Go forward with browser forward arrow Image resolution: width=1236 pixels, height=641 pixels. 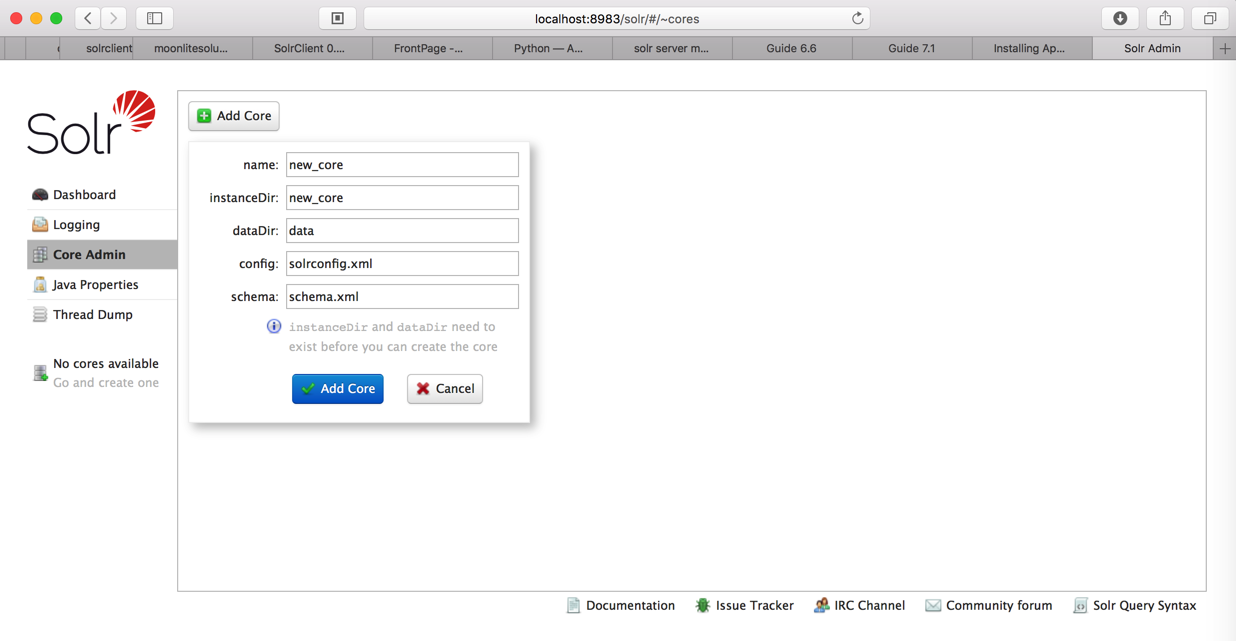114,18
